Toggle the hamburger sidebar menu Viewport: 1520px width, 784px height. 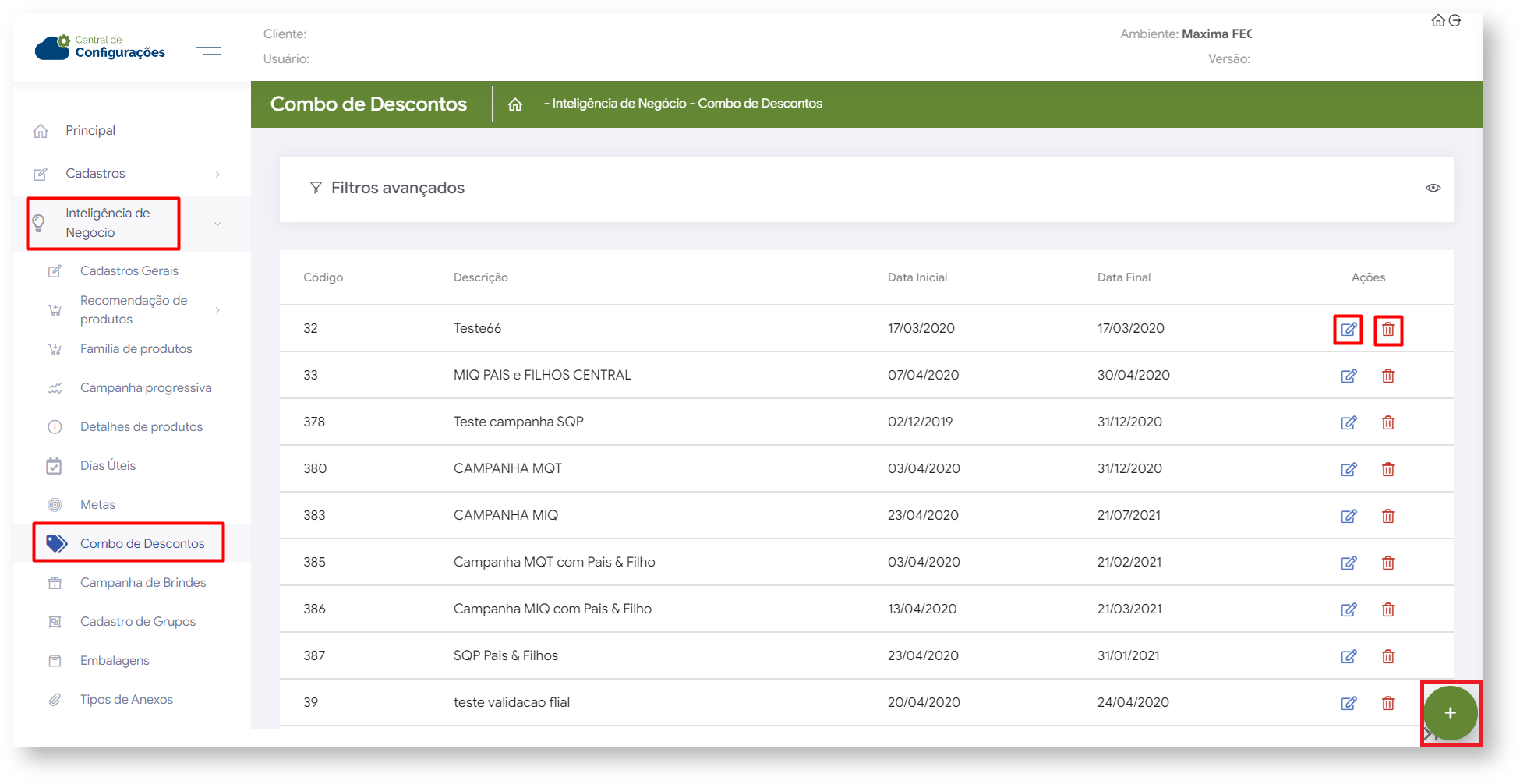pos(209,48)
